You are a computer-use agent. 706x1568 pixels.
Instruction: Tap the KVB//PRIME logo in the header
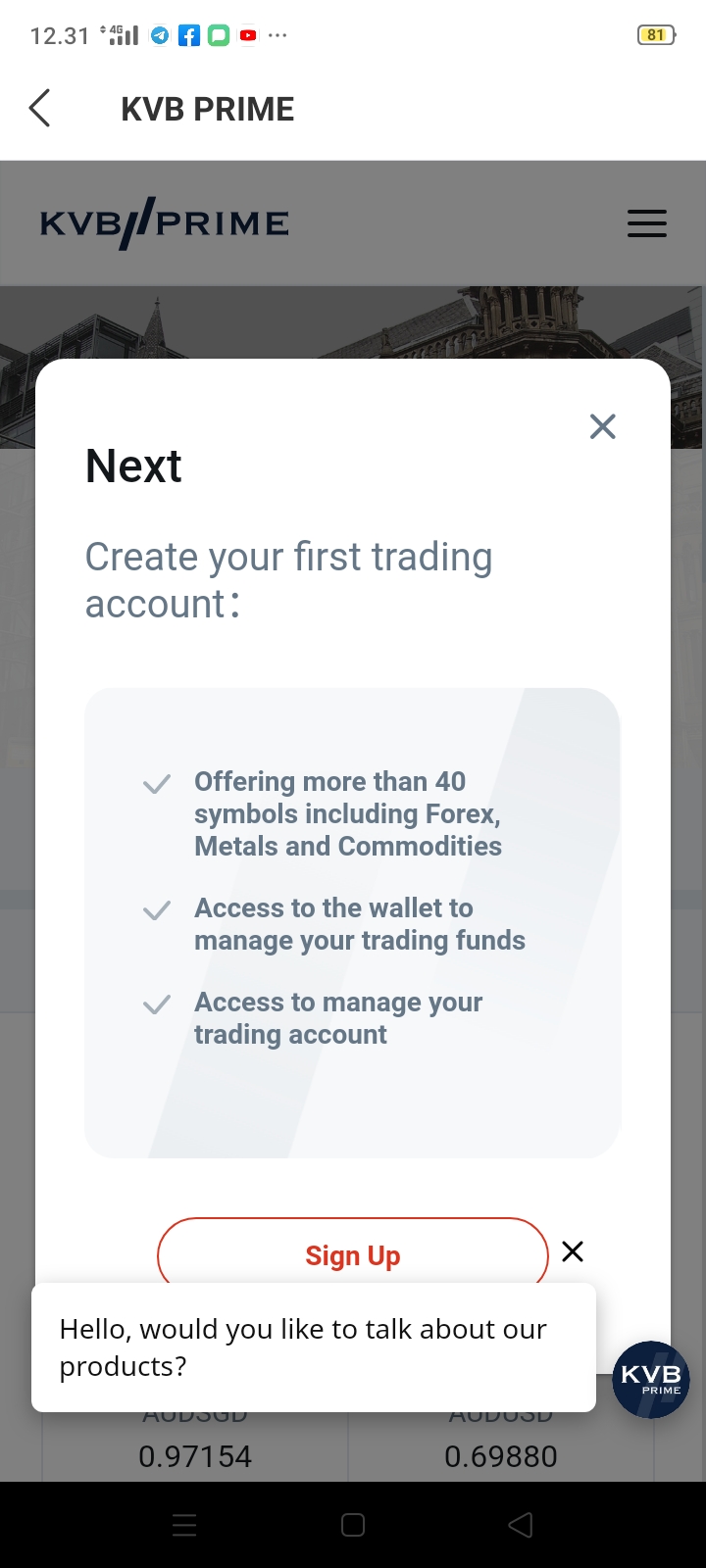pos(165,223)
